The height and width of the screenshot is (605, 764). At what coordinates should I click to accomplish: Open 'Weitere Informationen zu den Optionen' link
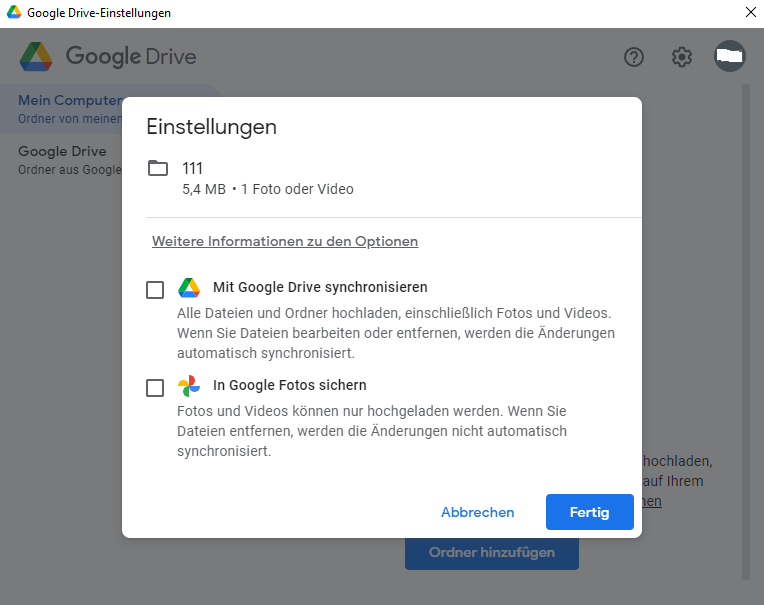tap(285, 241)
